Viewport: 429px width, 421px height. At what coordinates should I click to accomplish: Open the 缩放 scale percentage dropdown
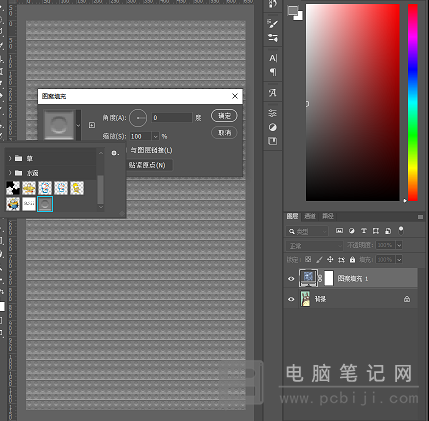coord(155,136)
